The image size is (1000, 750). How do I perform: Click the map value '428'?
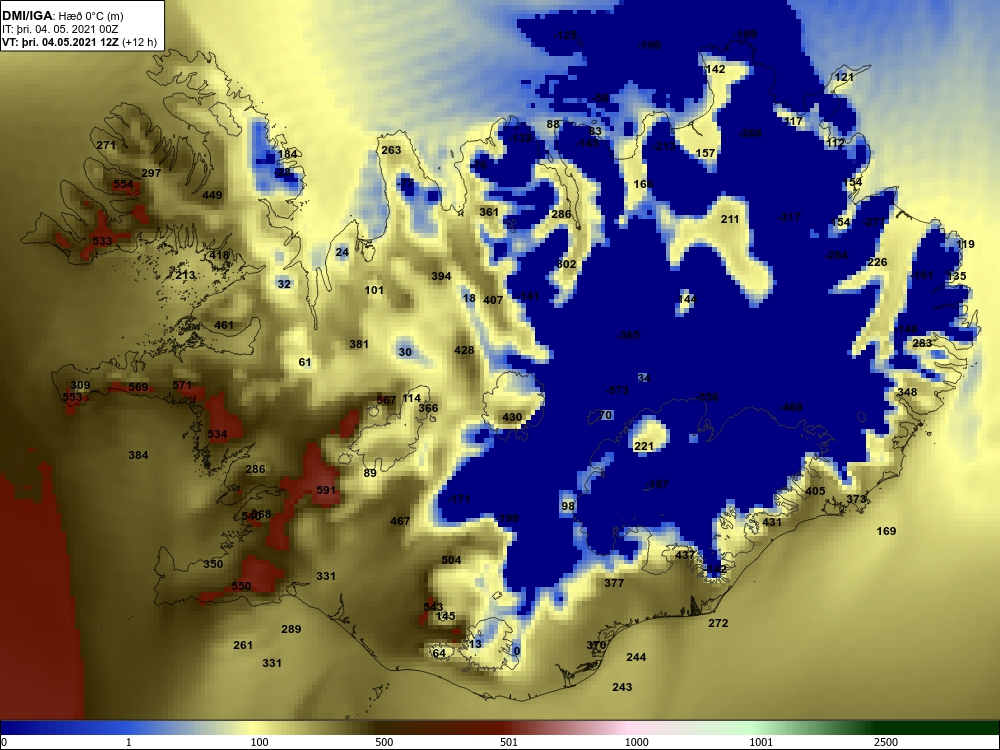[x=464, y=350]
